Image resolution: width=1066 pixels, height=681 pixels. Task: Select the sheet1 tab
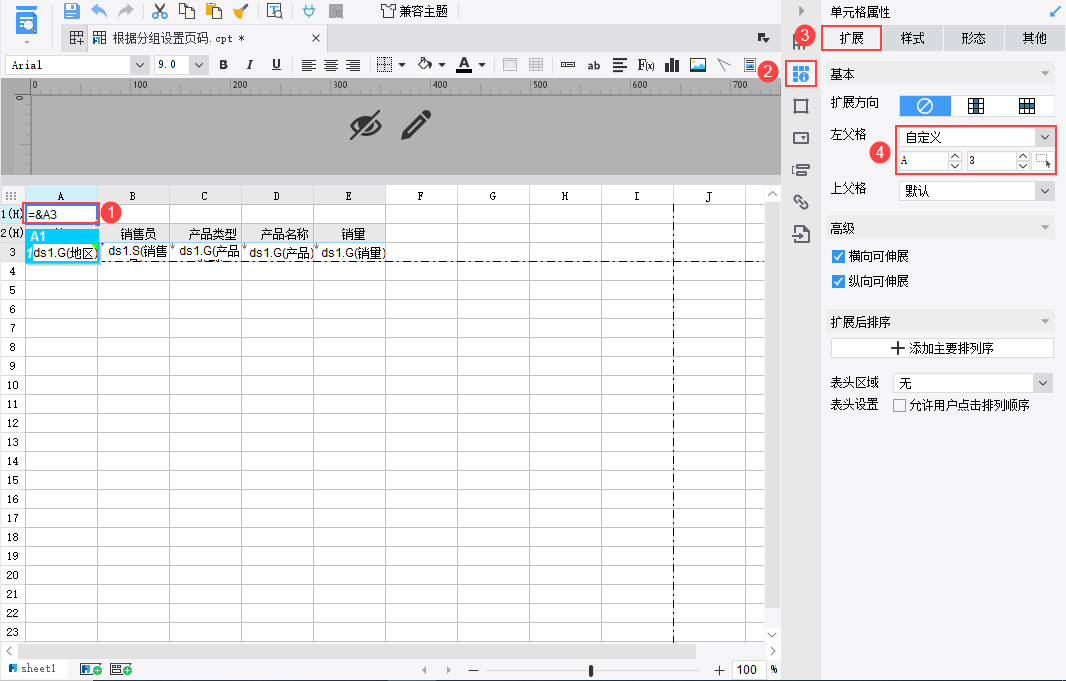(x=32, y=669)
